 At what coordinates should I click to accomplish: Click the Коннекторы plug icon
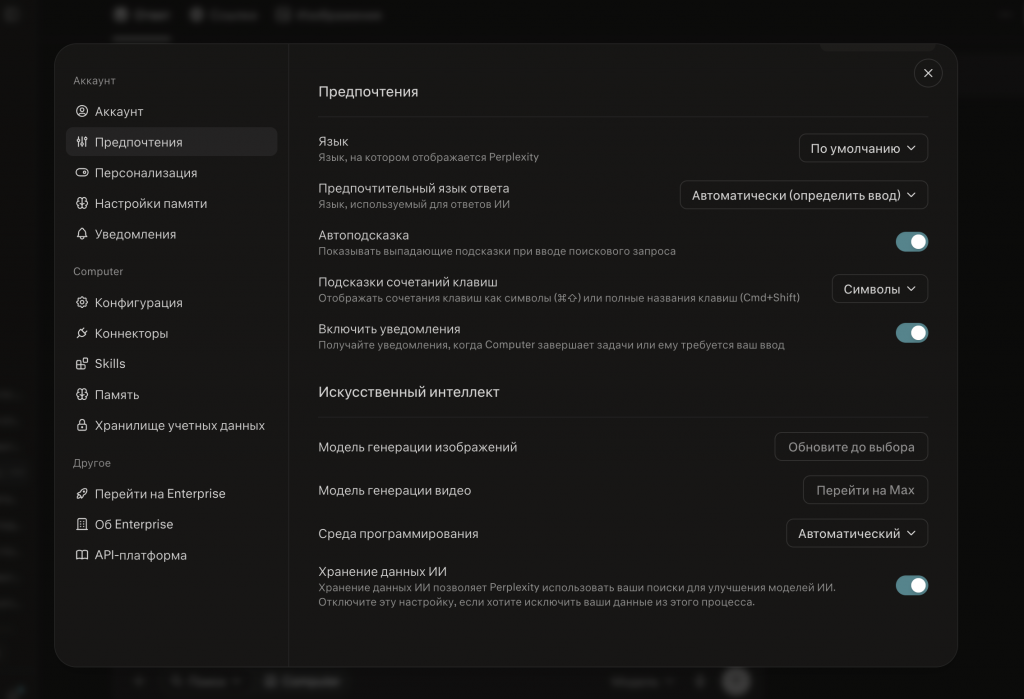pyautogui.click(x=82, y=333)
